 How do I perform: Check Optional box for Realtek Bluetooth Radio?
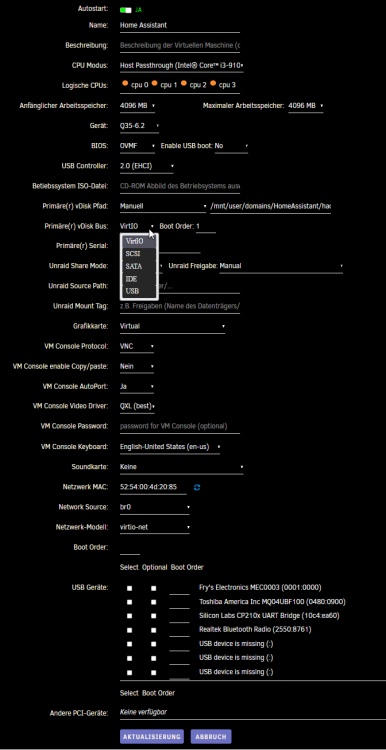tap(154, 630)
